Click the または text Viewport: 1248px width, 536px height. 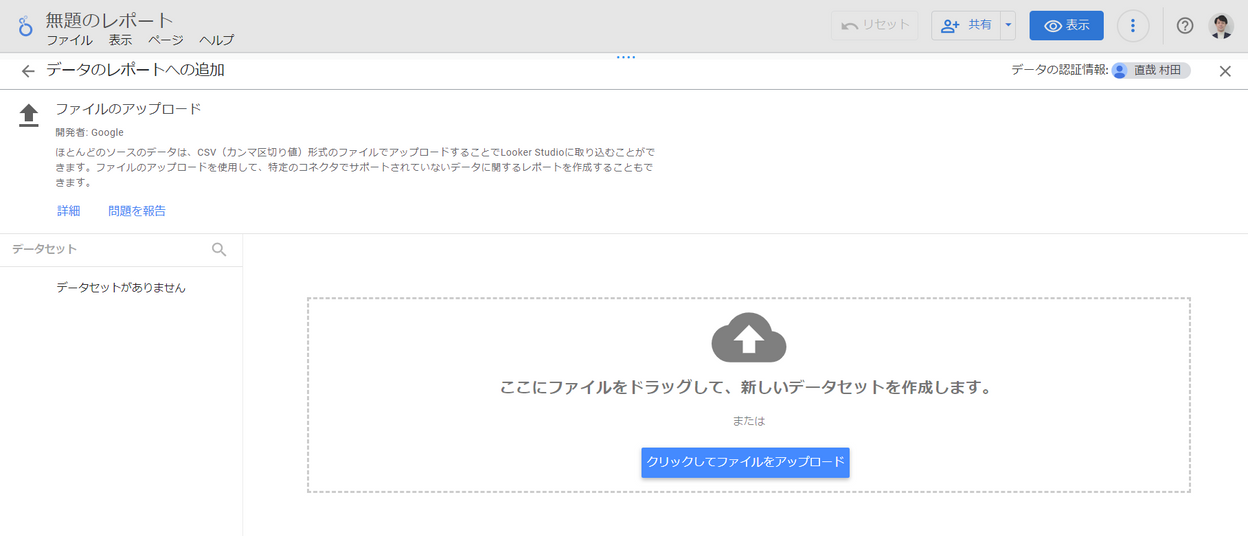(748, 421)
